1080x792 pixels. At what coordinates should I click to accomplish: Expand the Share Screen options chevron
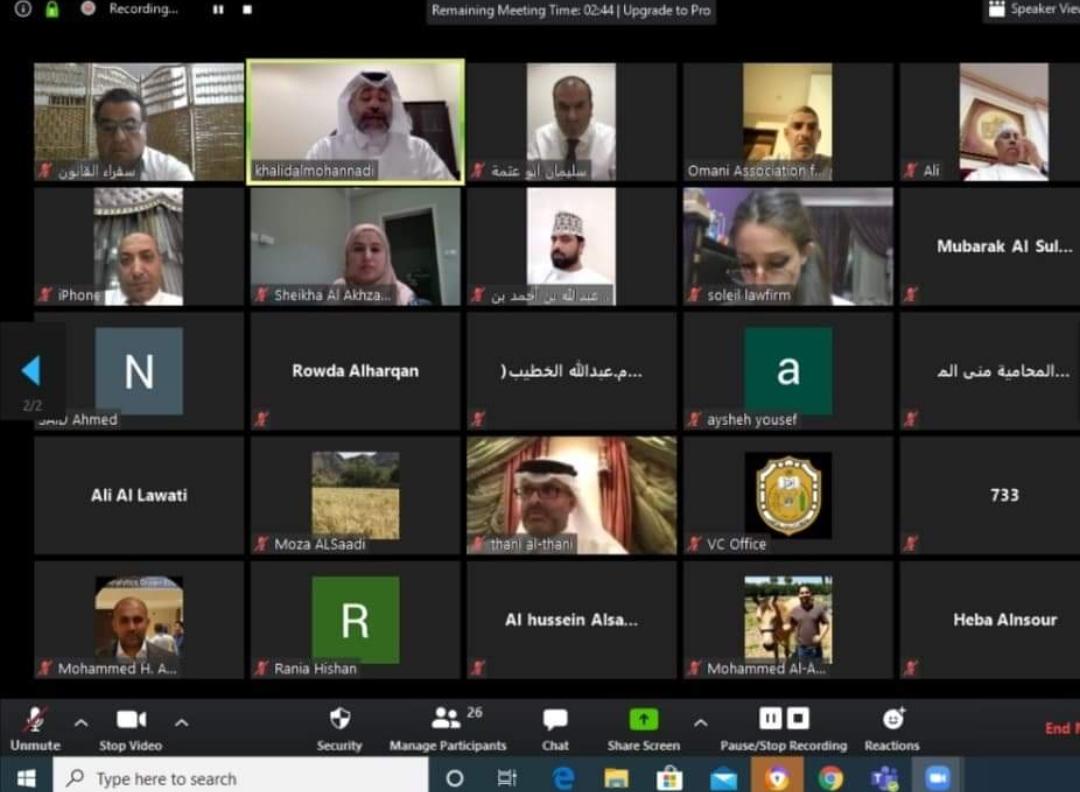pyautogui.click(x=700, y=722)
